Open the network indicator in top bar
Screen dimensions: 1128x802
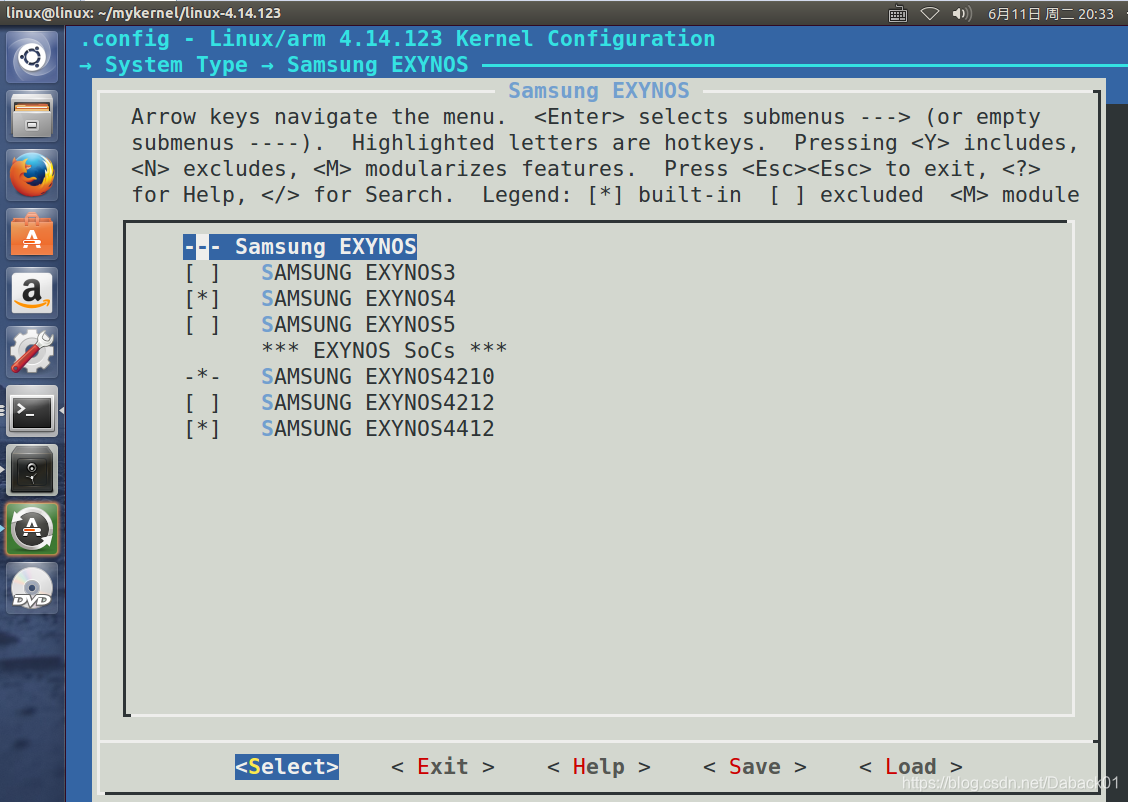[929, 14]
